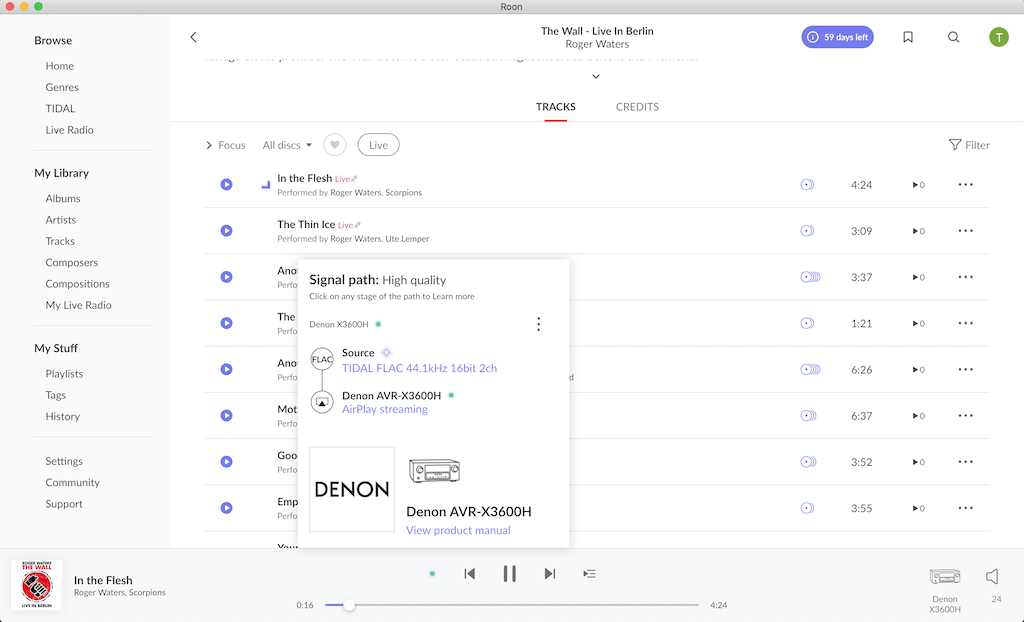Play the In the Flesh track
The width and height of the screenshot is (1024, 622).
tap(227, 185)
